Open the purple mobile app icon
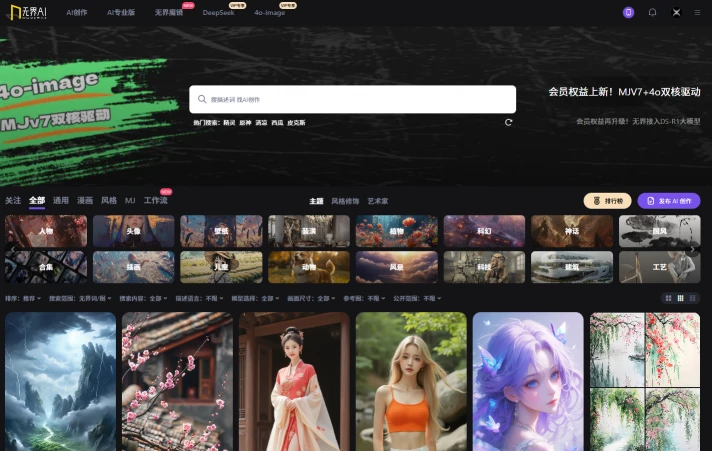 [628, 12]
